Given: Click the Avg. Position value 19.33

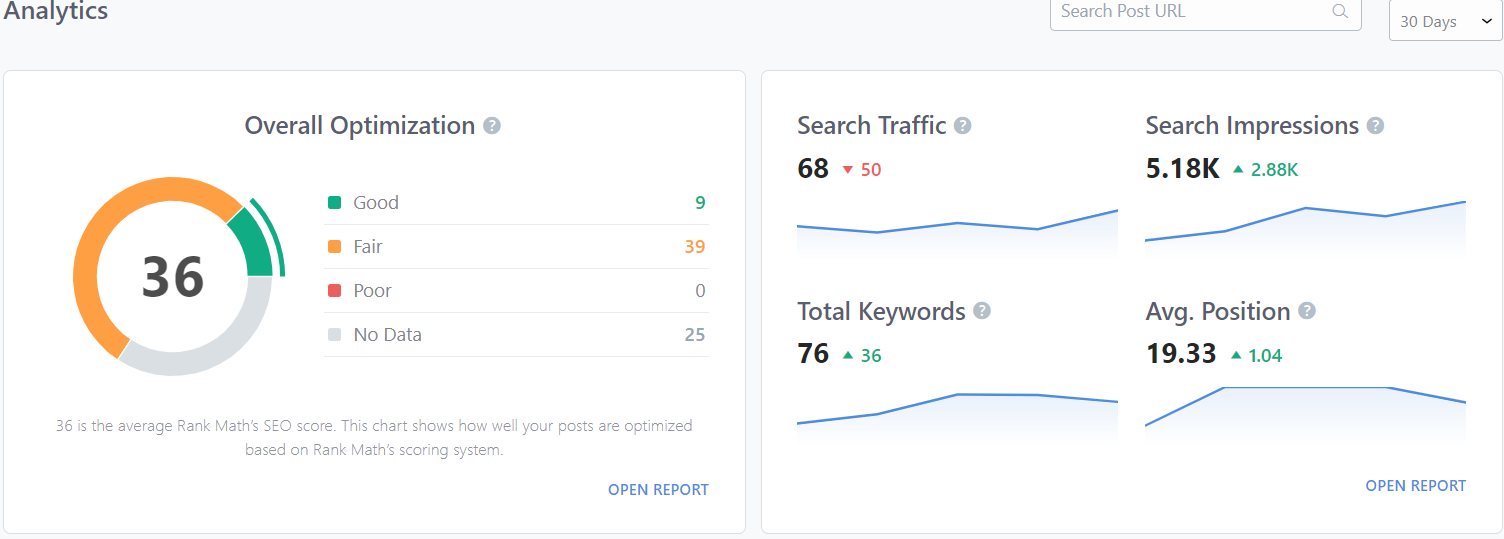Looking at the screenshot, I should coord(1181,354).
